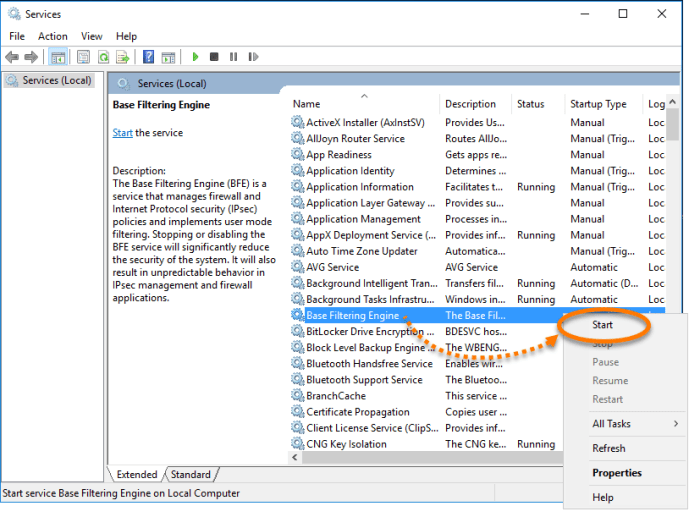Expand All Tasks submenu
This screenshot has height=517, width=700.
(x=625, y=424)
